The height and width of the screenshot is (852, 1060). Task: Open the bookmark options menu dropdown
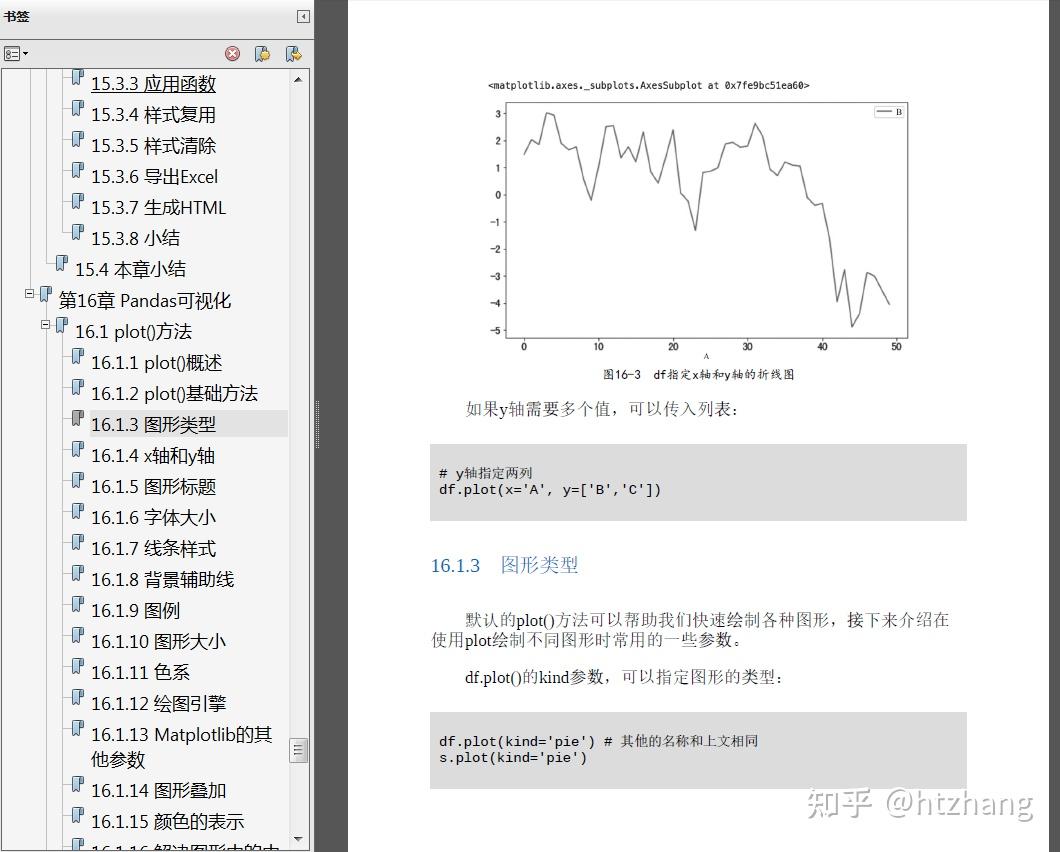coord(16,53)
